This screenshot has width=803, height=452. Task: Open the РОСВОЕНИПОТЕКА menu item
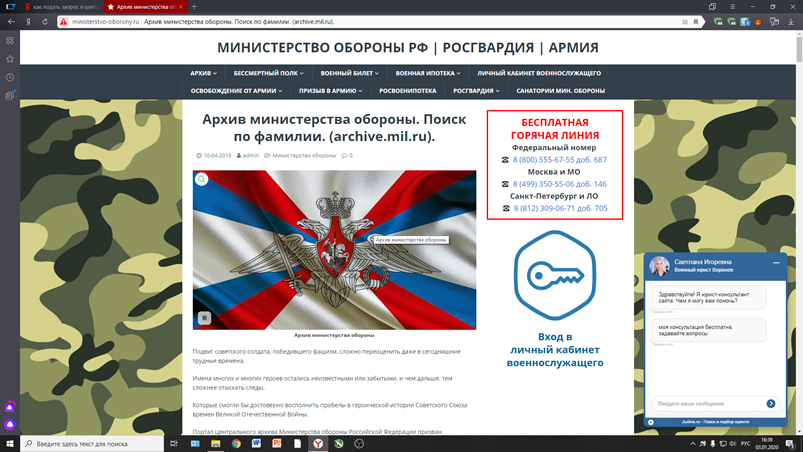coord(408,91)
